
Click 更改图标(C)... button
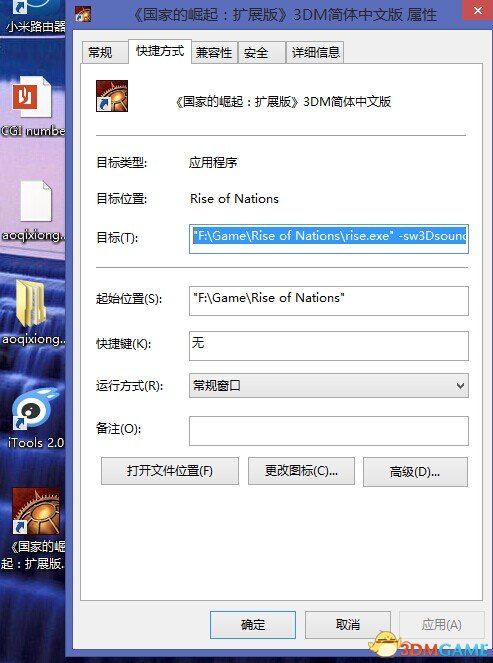point(301,471)
